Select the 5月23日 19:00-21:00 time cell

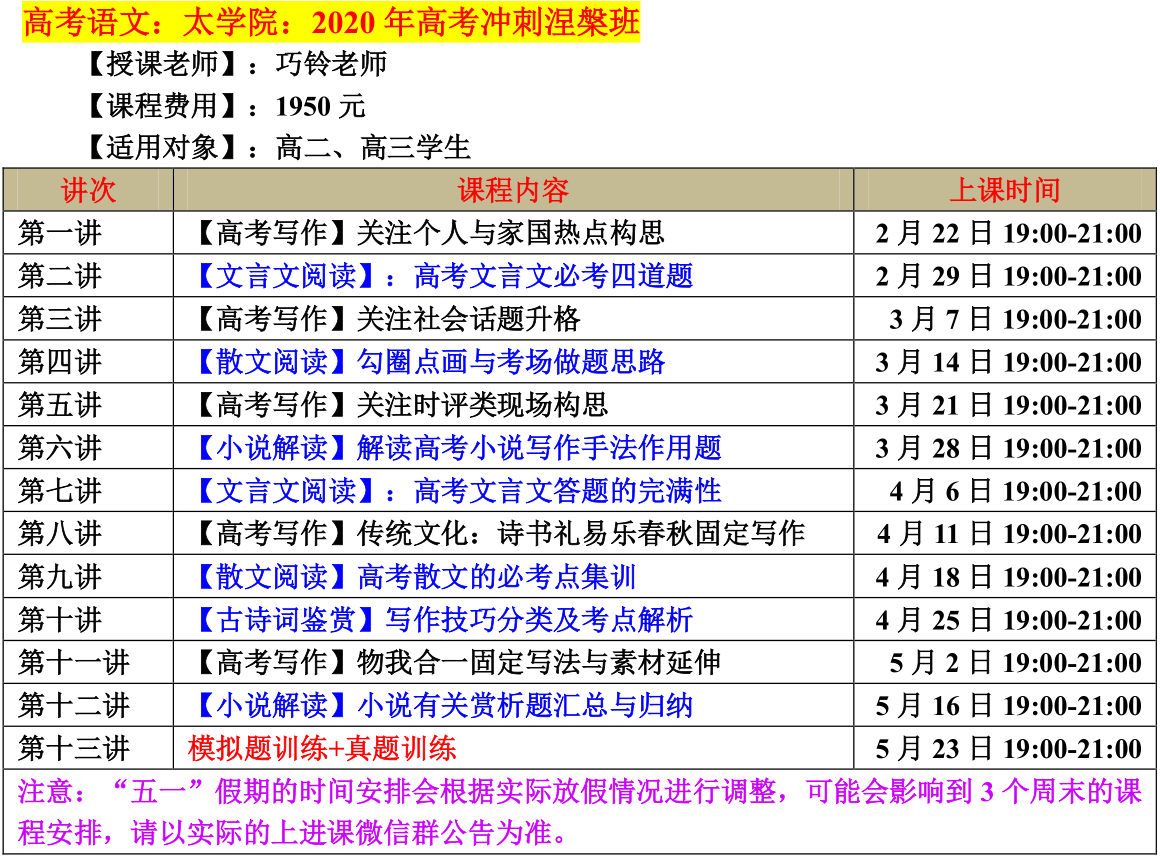[1008, 749]
